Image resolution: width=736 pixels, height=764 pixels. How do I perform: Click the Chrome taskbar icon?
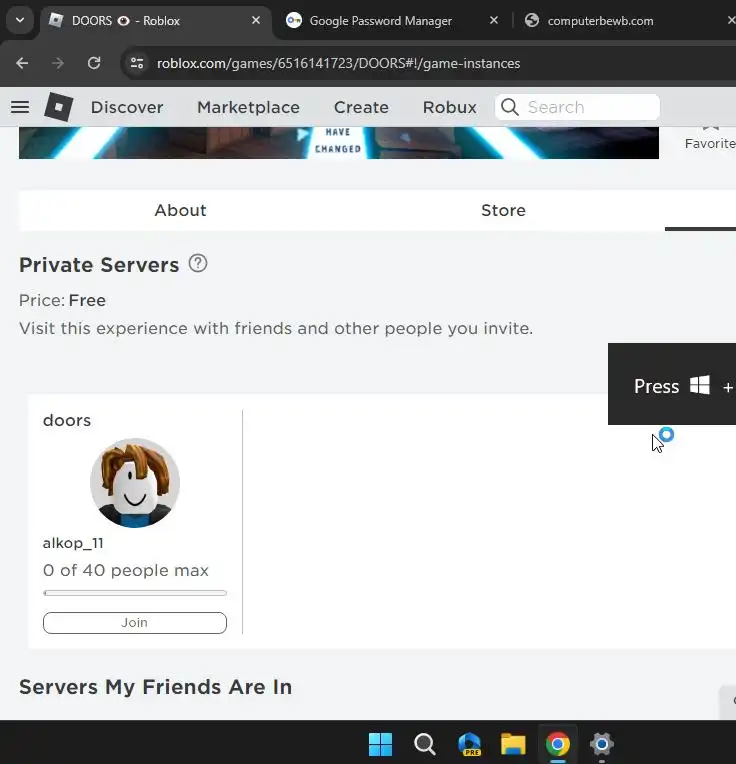point(558,744)
